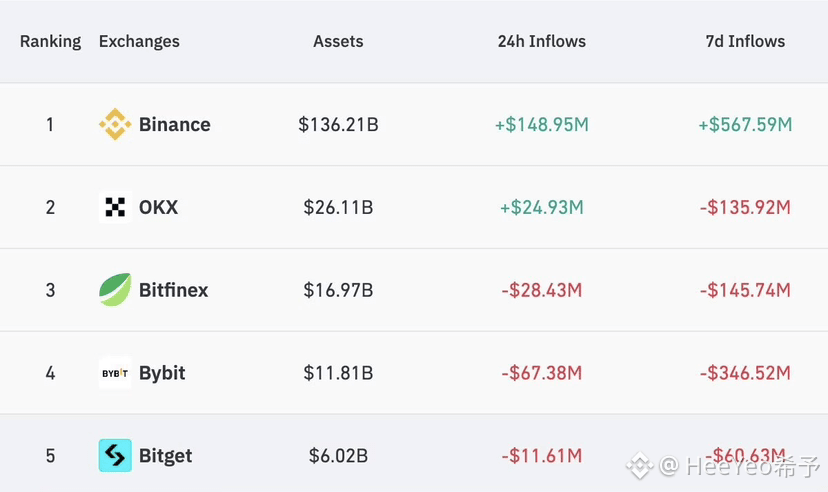Image resolution: width=828 pixels, height=492 pixels.
Task: Sort by the Ranking column header
Action: click(x=51, y=42)
